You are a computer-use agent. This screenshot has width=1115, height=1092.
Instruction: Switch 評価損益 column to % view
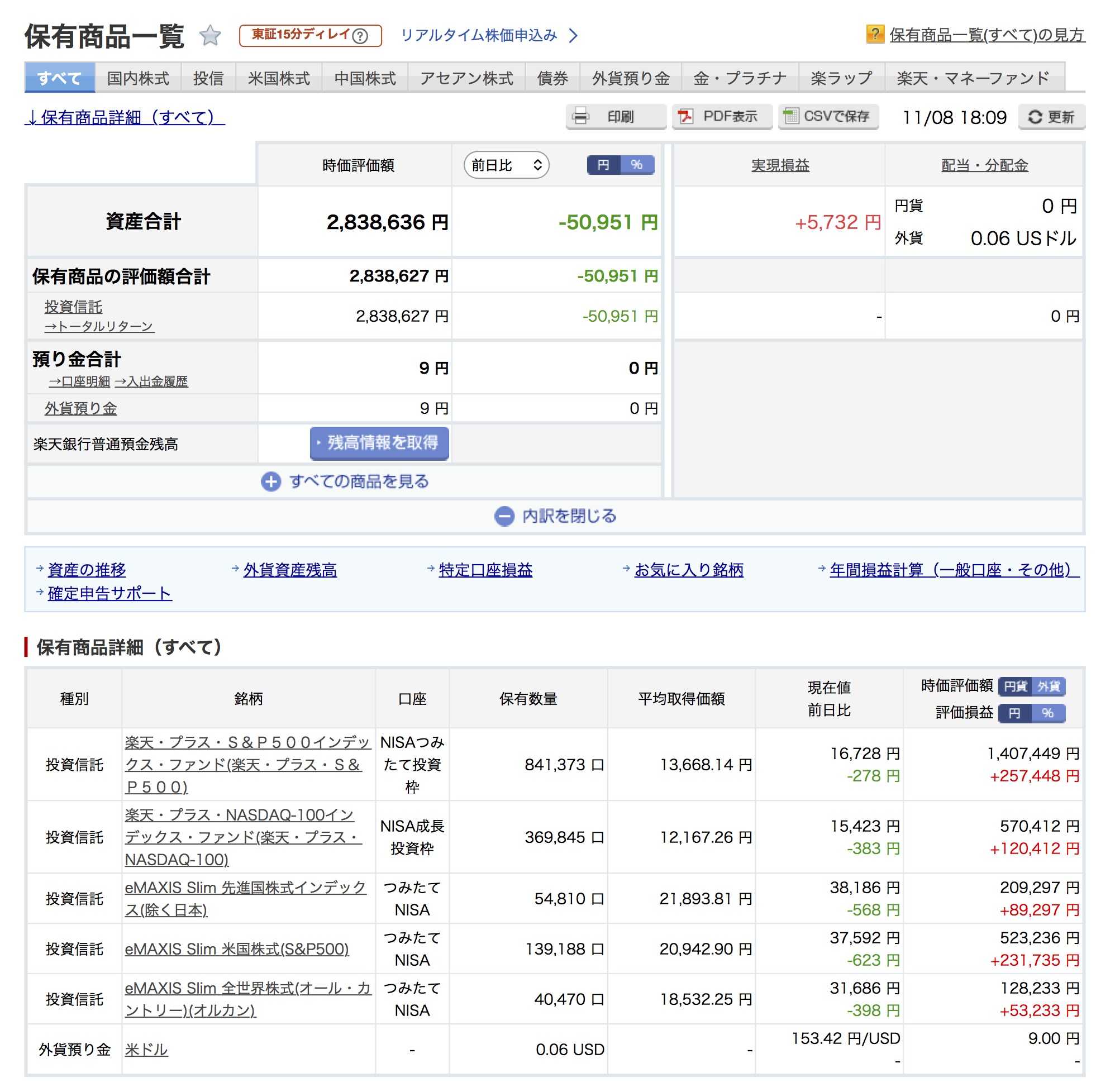click(x=1047, y=713)
